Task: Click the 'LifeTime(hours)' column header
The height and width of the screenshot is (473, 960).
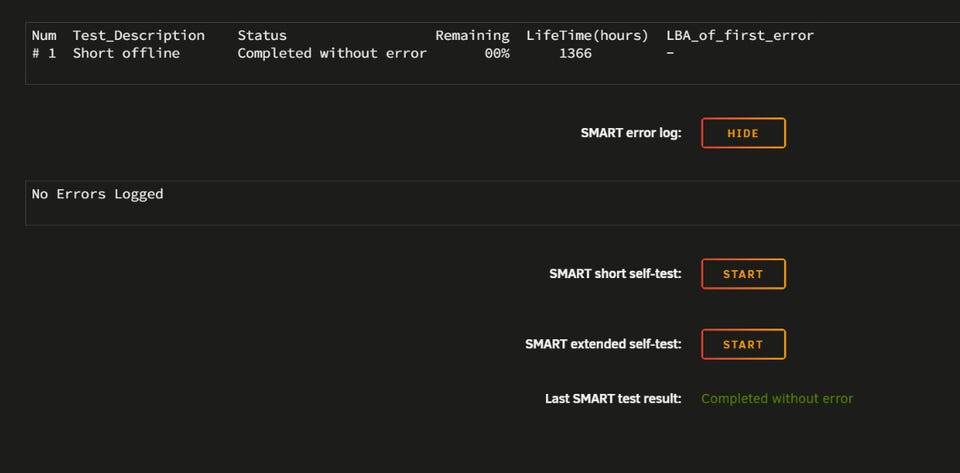Action: (x=587, y=36)
